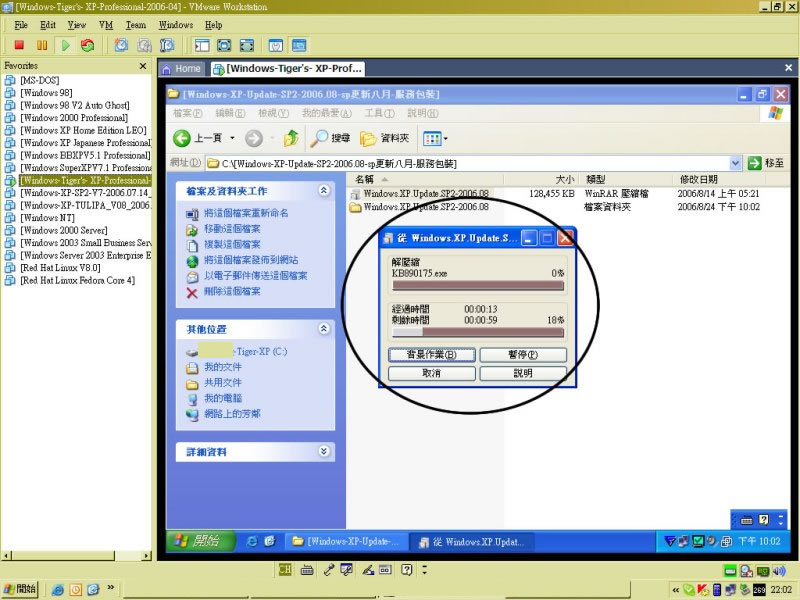Click the Windows.XP.Update.SP2-2006.08 folder row

point(419,207)
